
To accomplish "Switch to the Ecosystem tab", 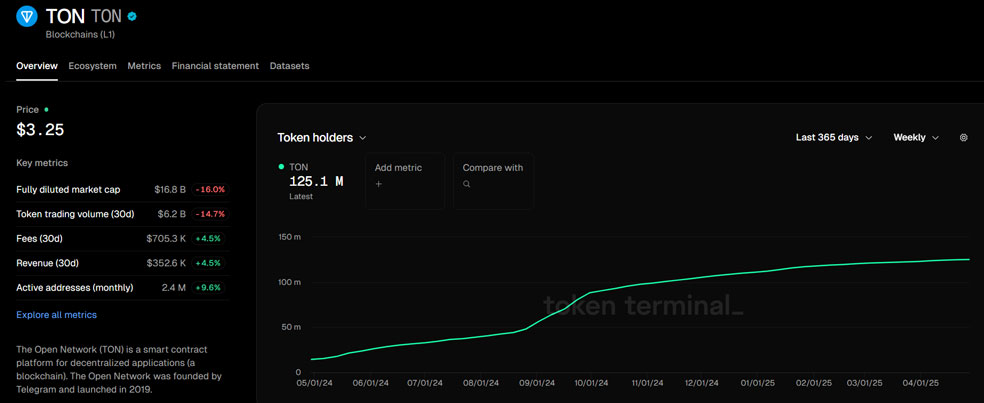I will (92, 66).
